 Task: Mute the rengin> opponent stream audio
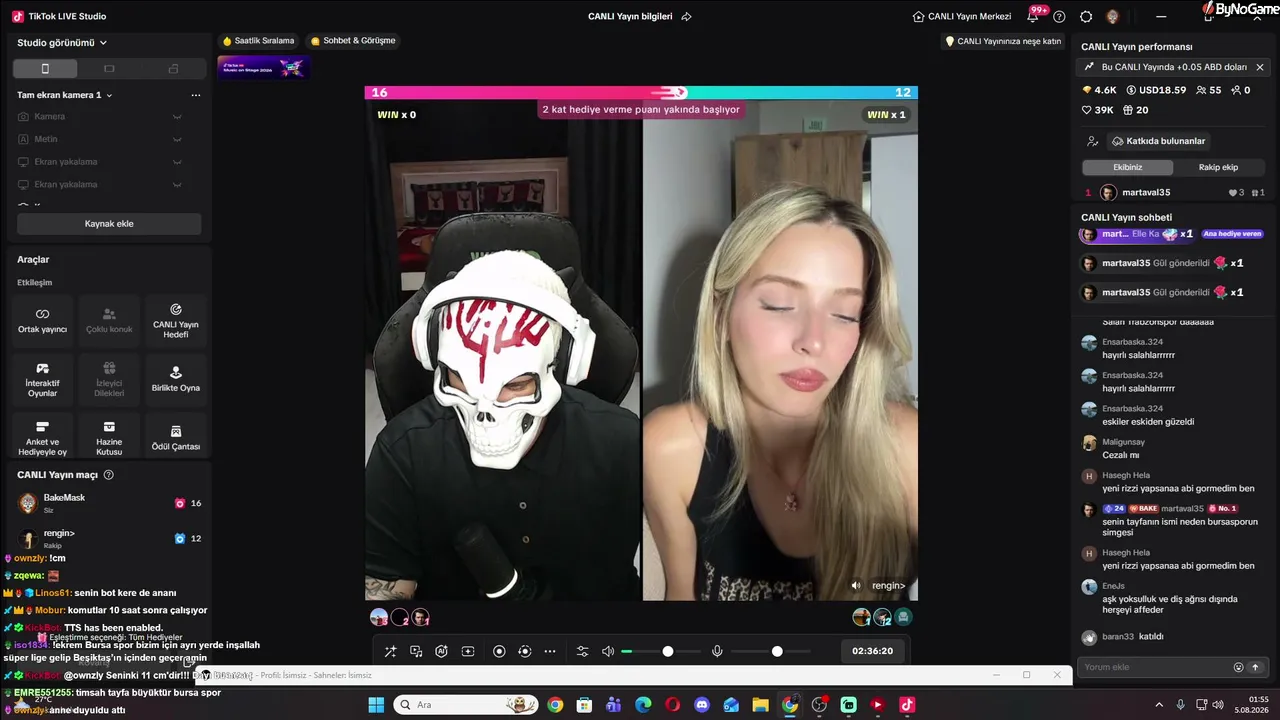(x=856, y=586)
